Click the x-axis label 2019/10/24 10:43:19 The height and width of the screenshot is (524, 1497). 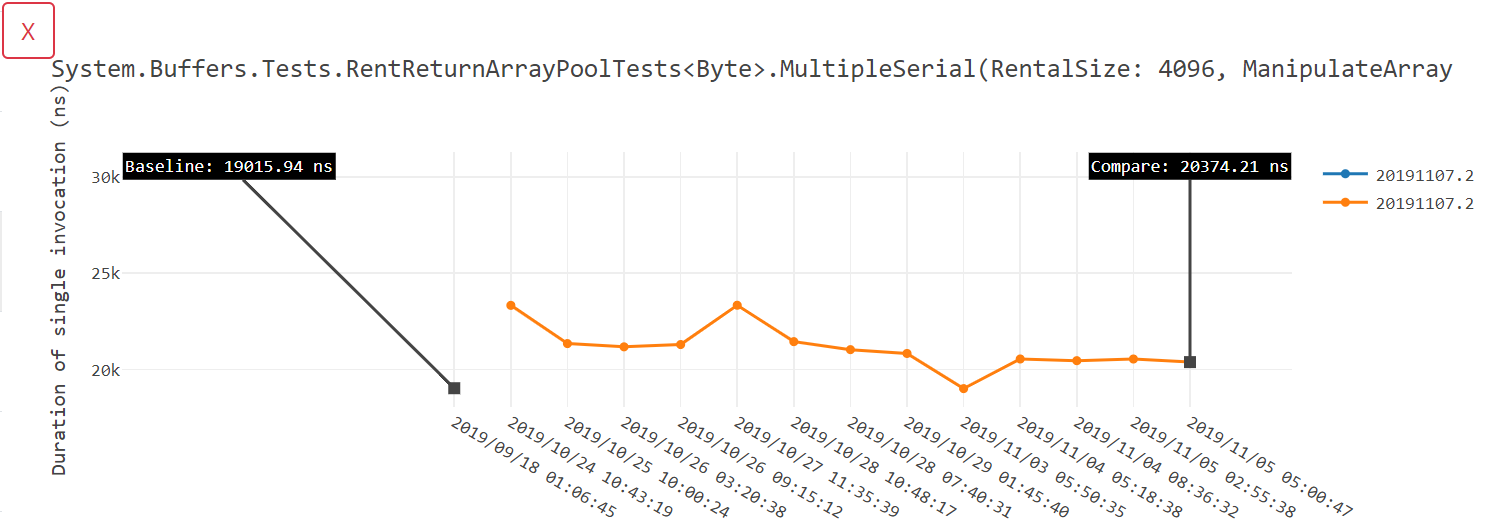click(591, 466)
